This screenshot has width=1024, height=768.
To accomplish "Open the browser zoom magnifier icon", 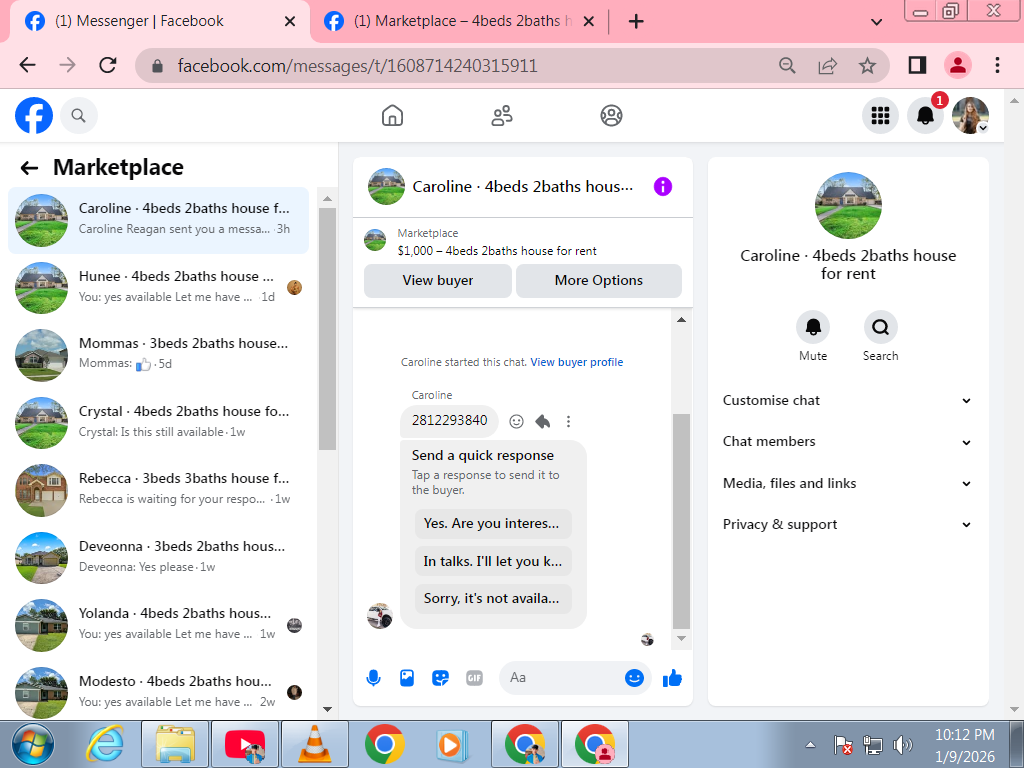I will pyautogui.click(x=788, y=65).
